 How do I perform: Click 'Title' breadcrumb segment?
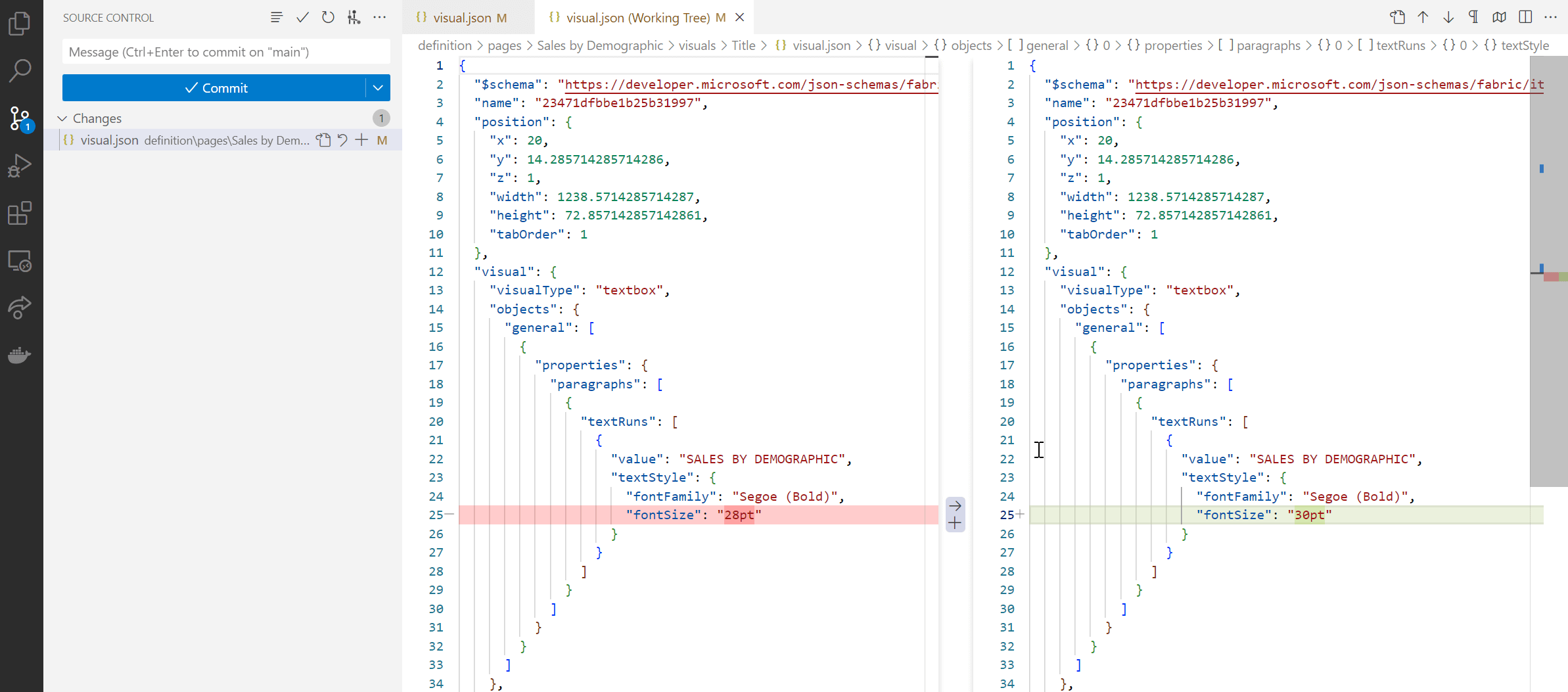(x=743, y=45)
